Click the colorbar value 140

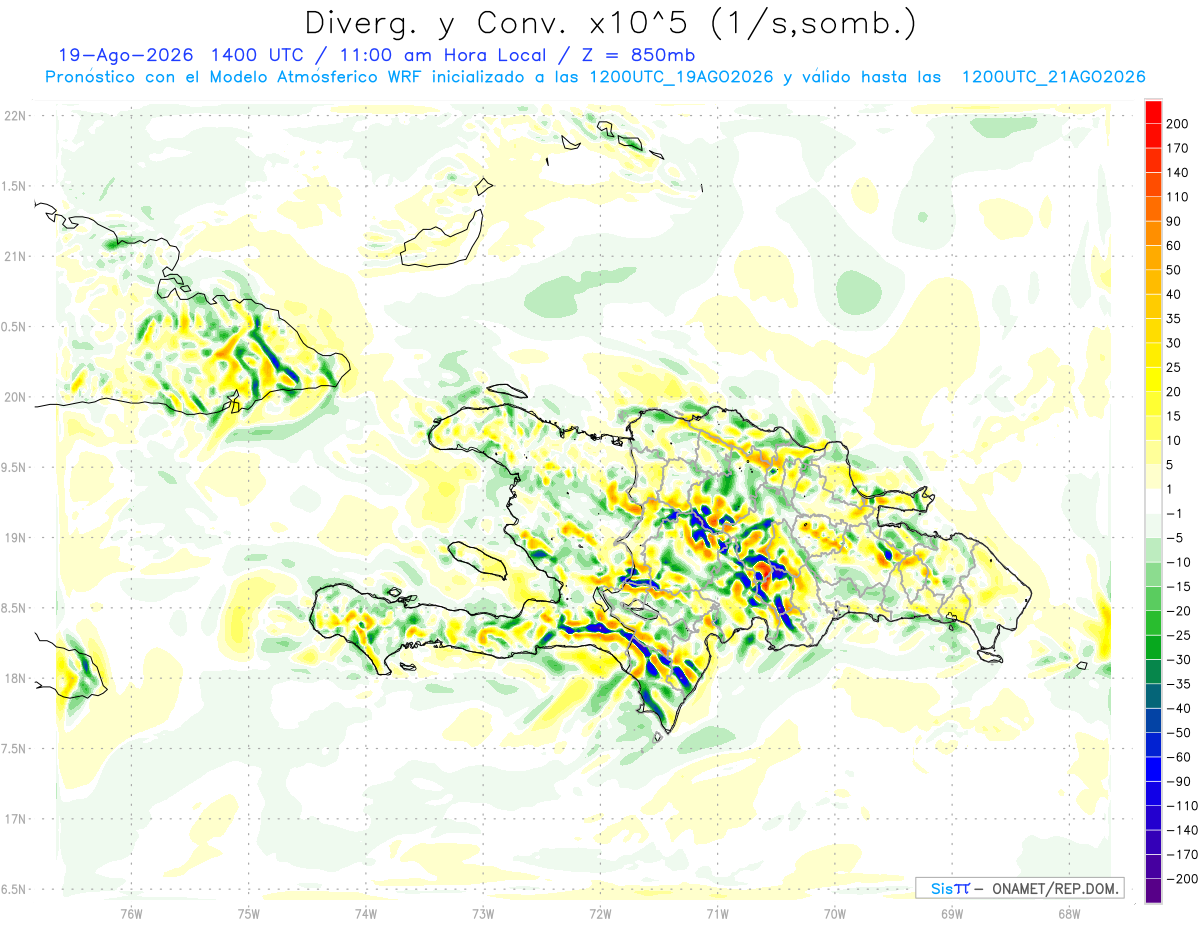click(1177, 173)
